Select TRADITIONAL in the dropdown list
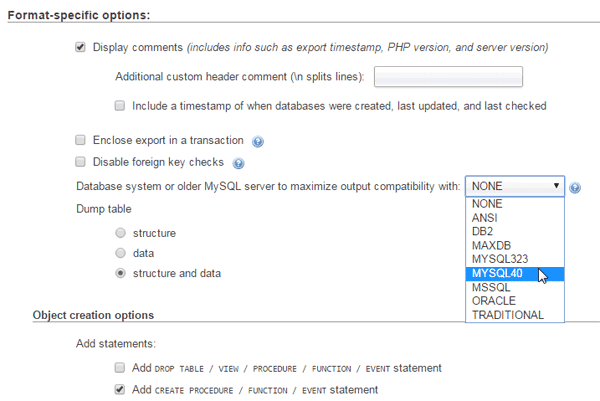600x401 pixels. [515, 315]
